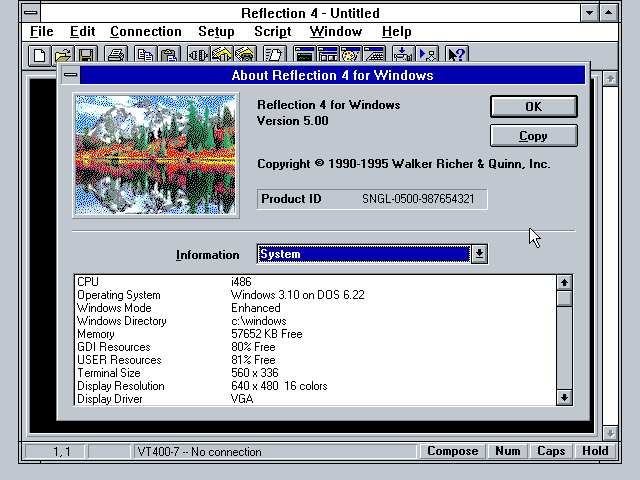Click the Copy toolbar icon
The image size is (640, 480).
[145, 55]
